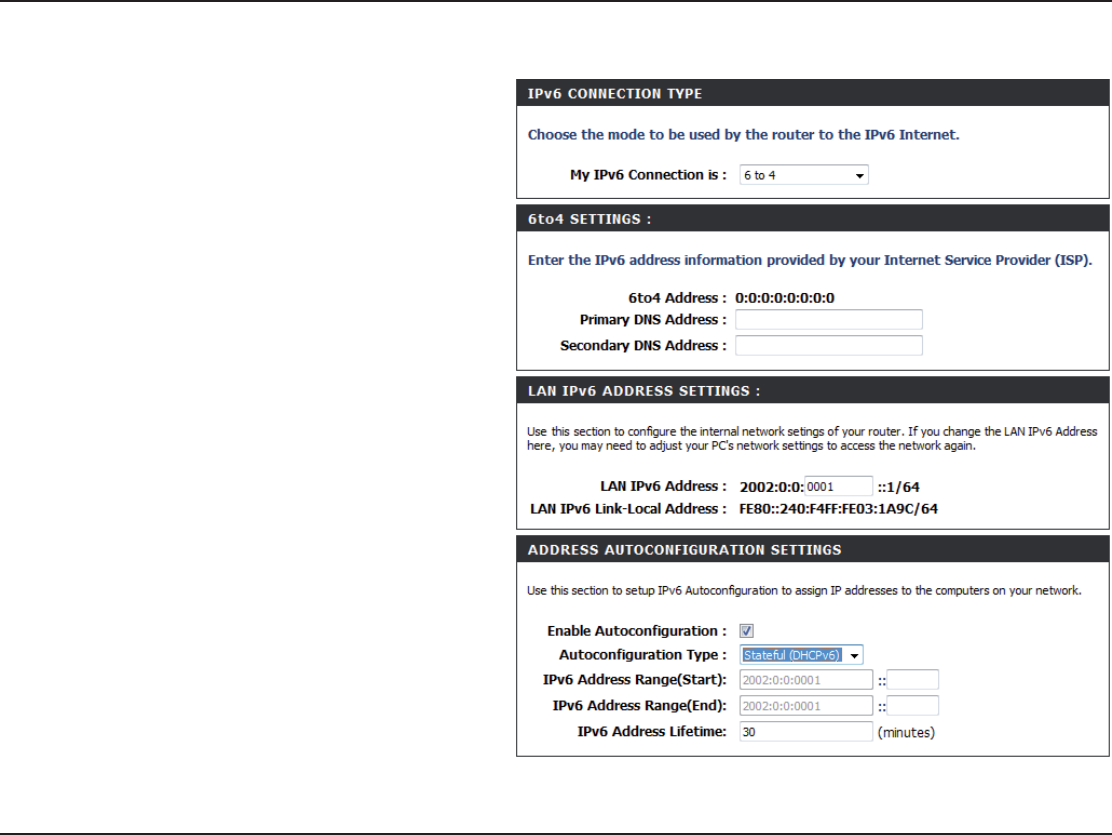Click the IPv6 CONNECTION TYPE header

click(813, 94)
